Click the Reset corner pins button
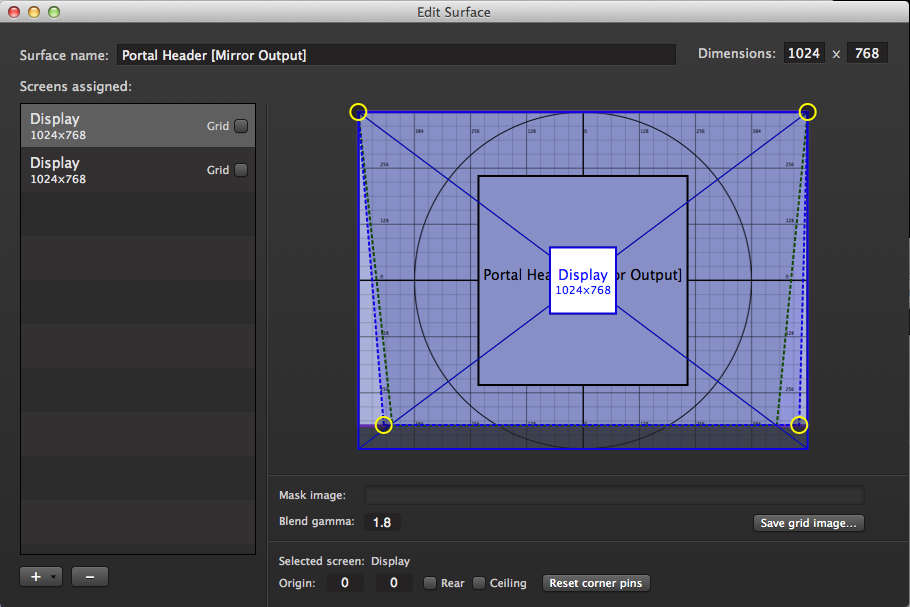Image resolution: width=910 pixels, height=607 pixels. pos(596,583)
